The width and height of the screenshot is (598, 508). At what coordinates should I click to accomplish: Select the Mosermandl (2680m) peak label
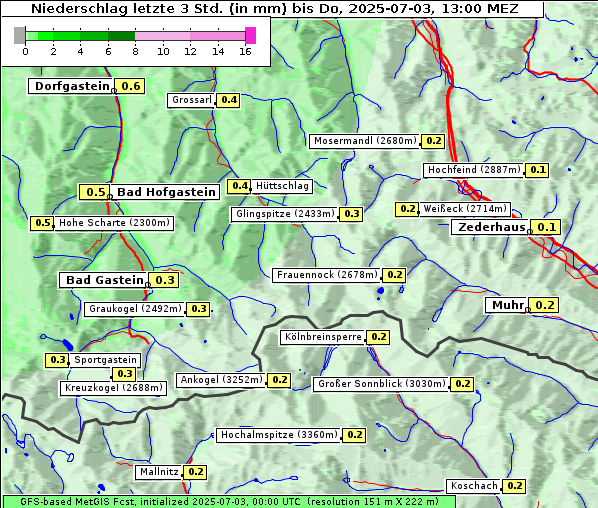click(x=364, y=141)
